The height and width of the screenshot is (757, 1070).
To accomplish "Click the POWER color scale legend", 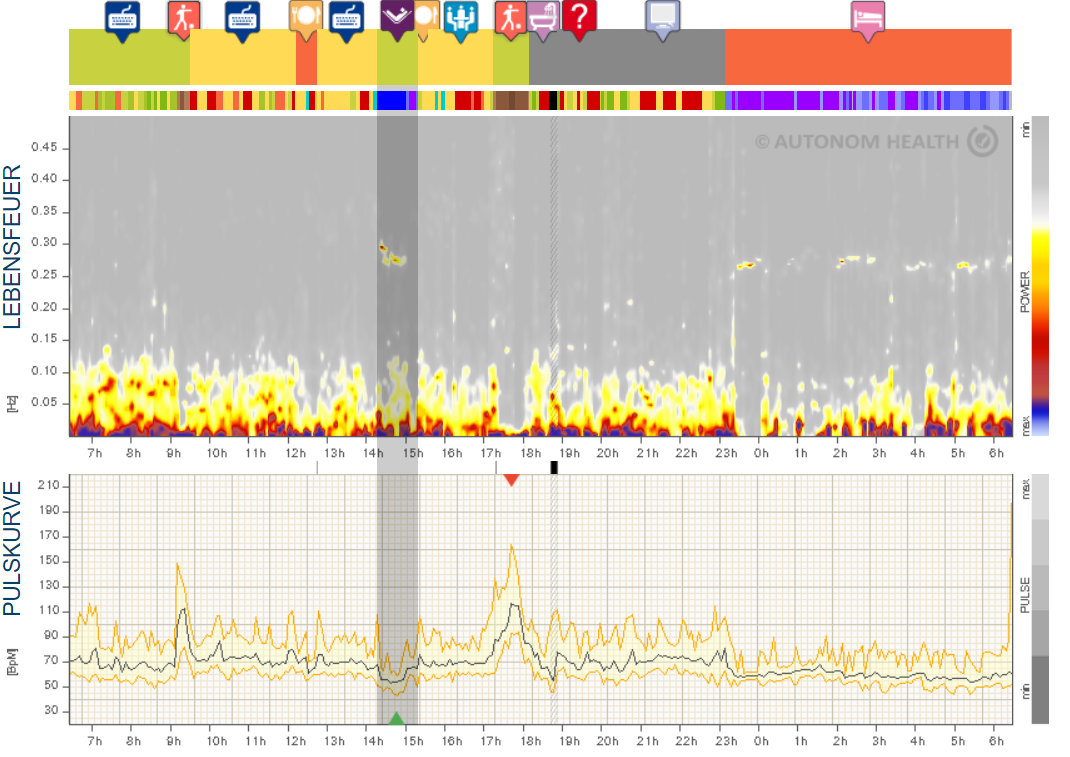I will tap(1040, 275).
